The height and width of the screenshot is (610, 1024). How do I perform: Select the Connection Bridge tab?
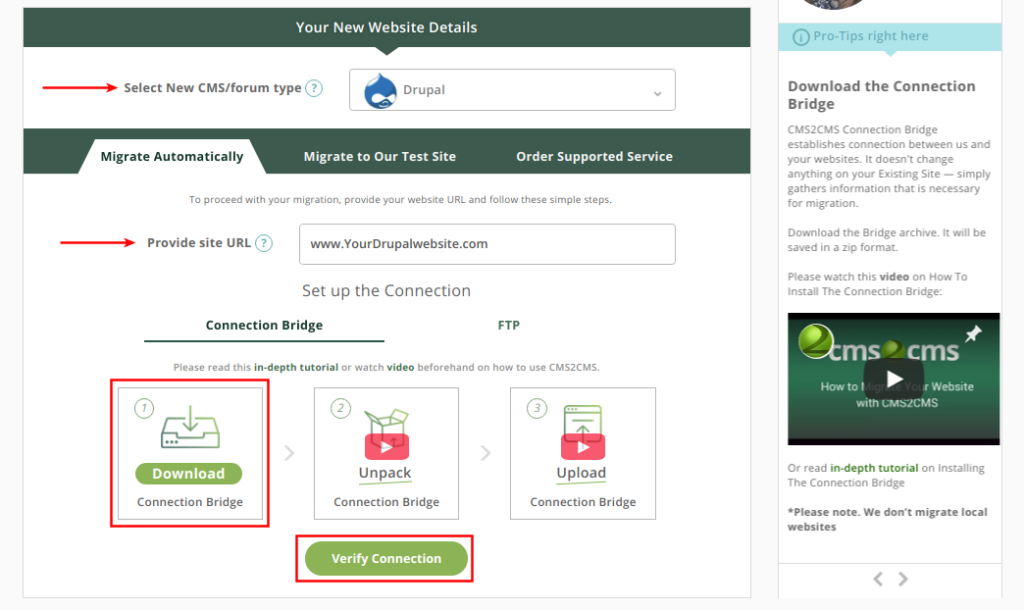(x=264, y=325)
